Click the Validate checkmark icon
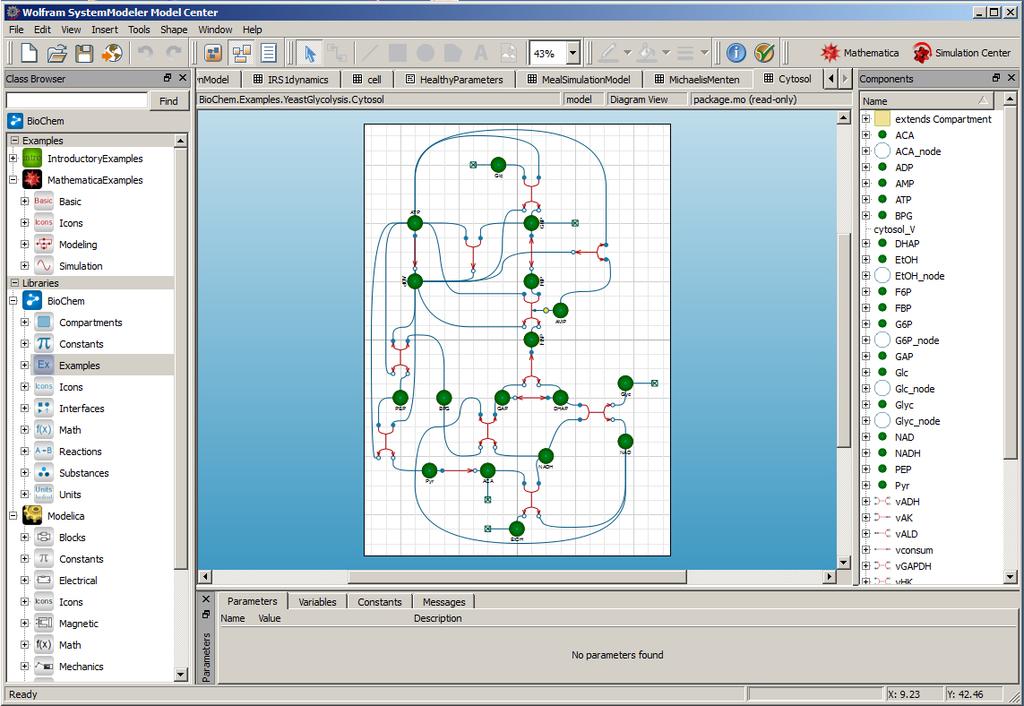The width and height of the screenshot is (1024, 706). (x=764, y=53)
